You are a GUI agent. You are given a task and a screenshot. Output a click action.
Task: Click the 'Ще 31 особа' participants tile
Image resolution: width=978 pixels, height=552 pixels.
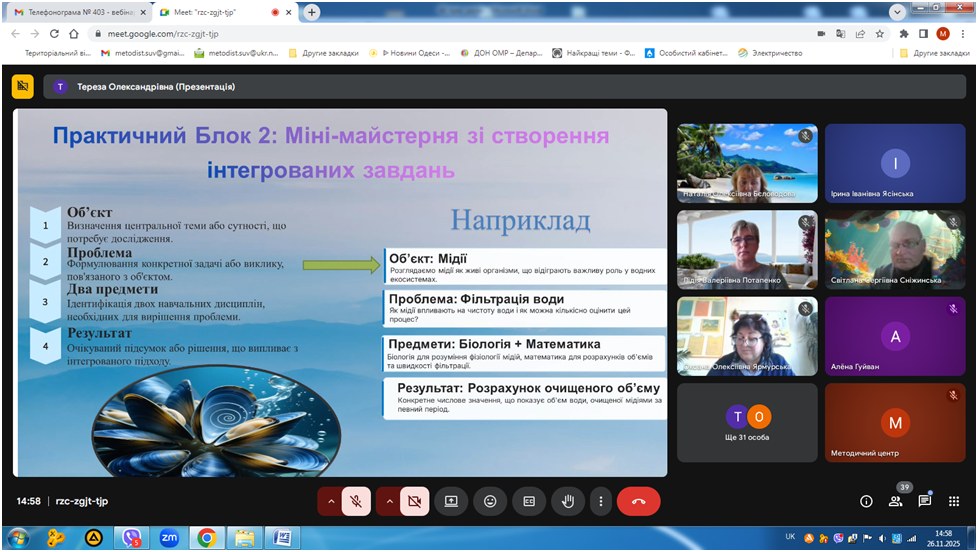pos(746,423)
